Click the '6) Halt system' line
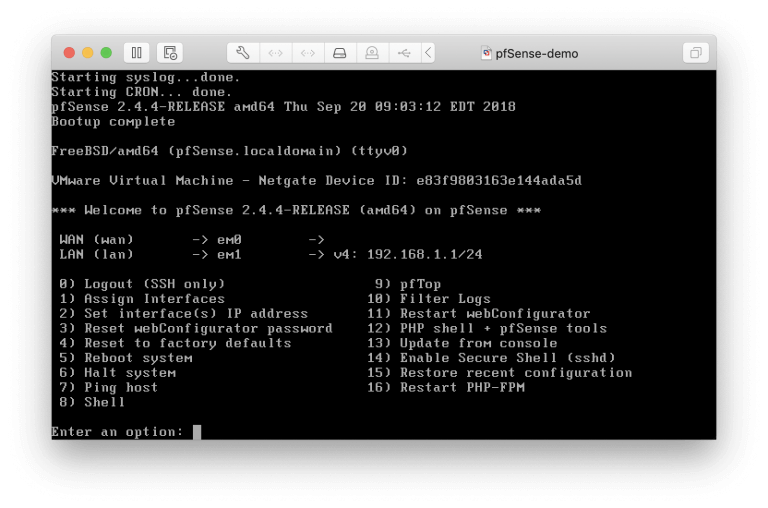Screen dimensions: 768x508 pyautogui.click(x=118, y=373)
